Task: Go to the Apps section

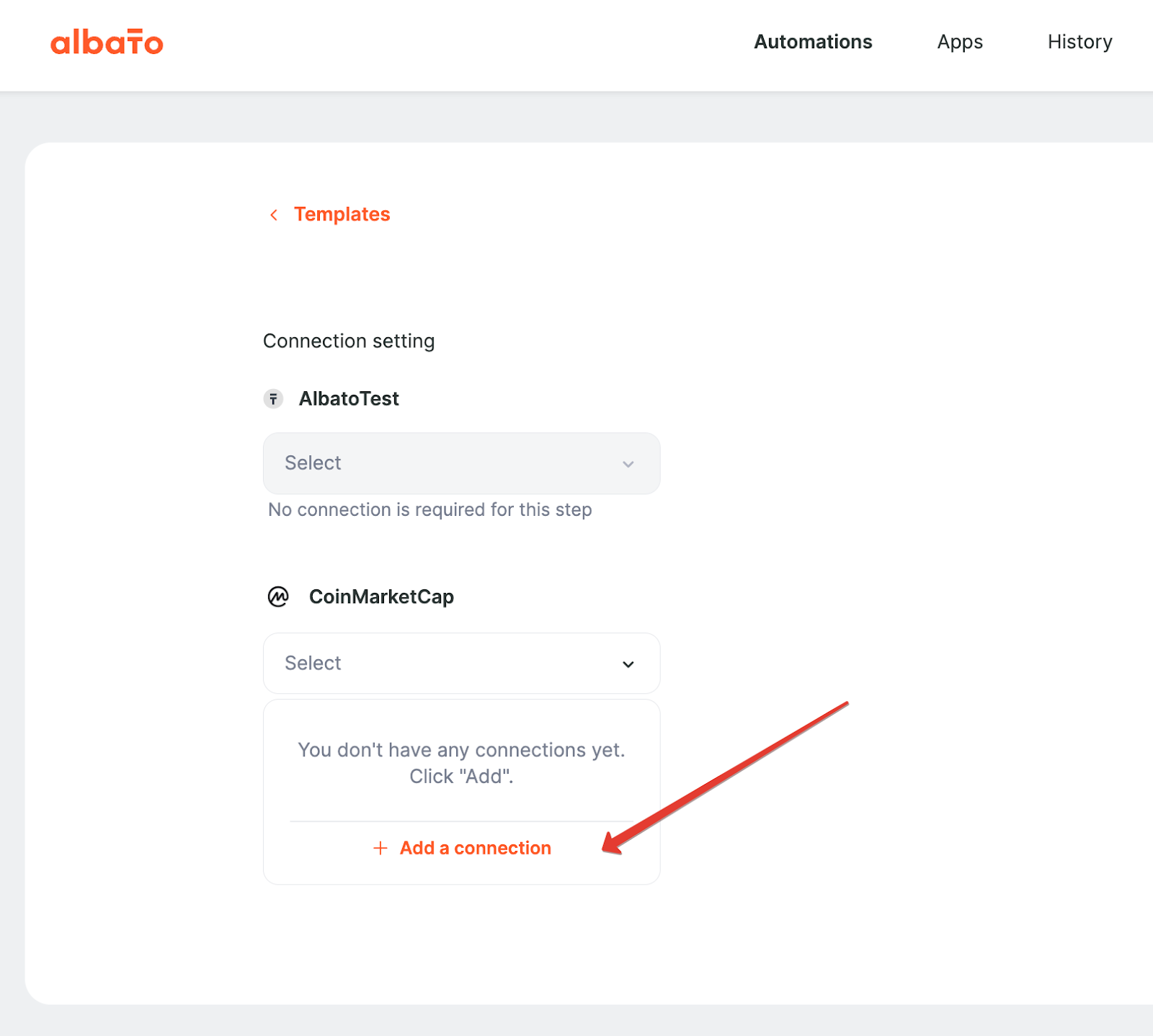Action: coord(960,43)
